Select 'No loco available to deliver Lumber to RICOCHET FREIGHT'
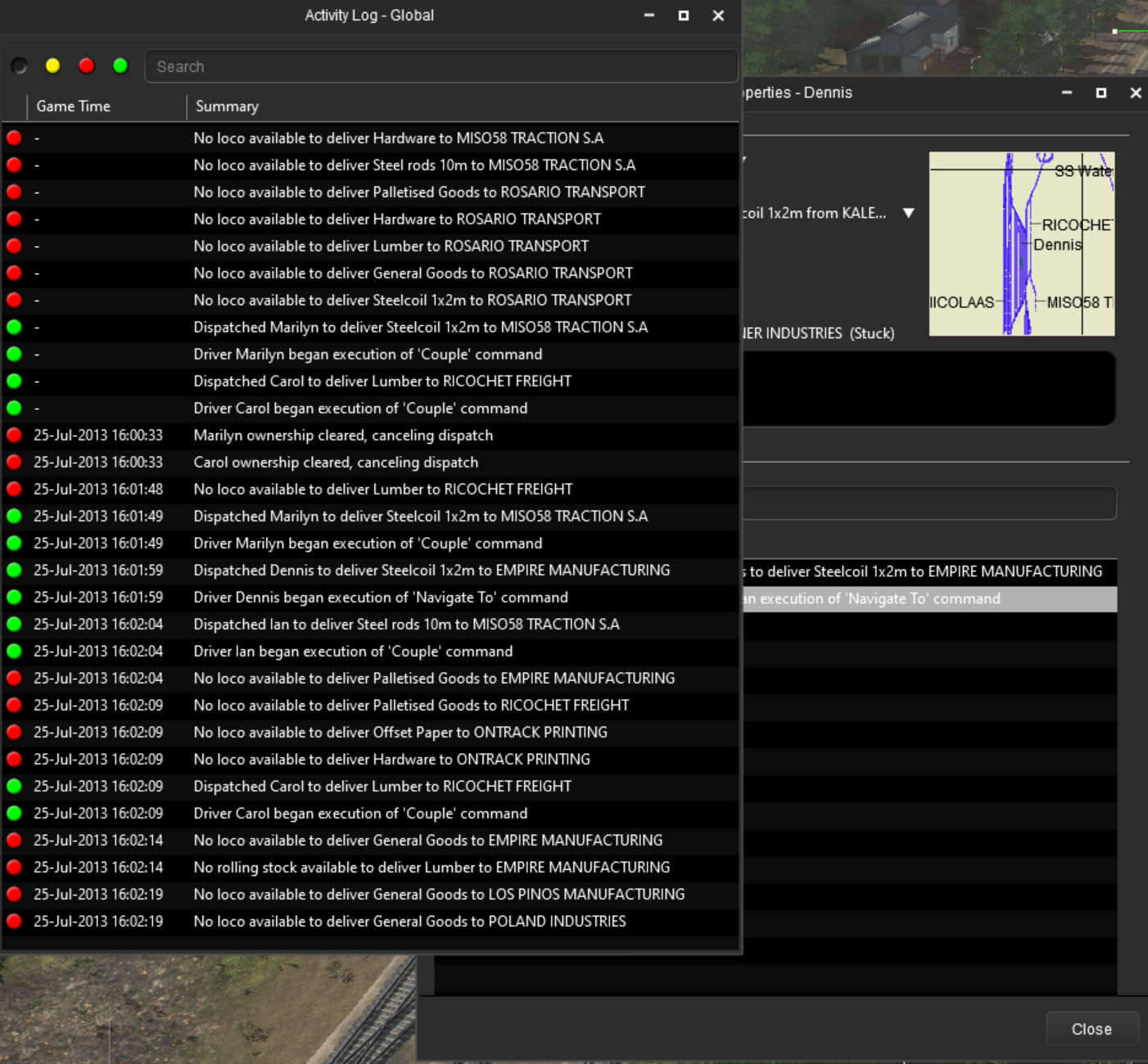This screenshot has width=1148, height=1064. coord(370,489)
